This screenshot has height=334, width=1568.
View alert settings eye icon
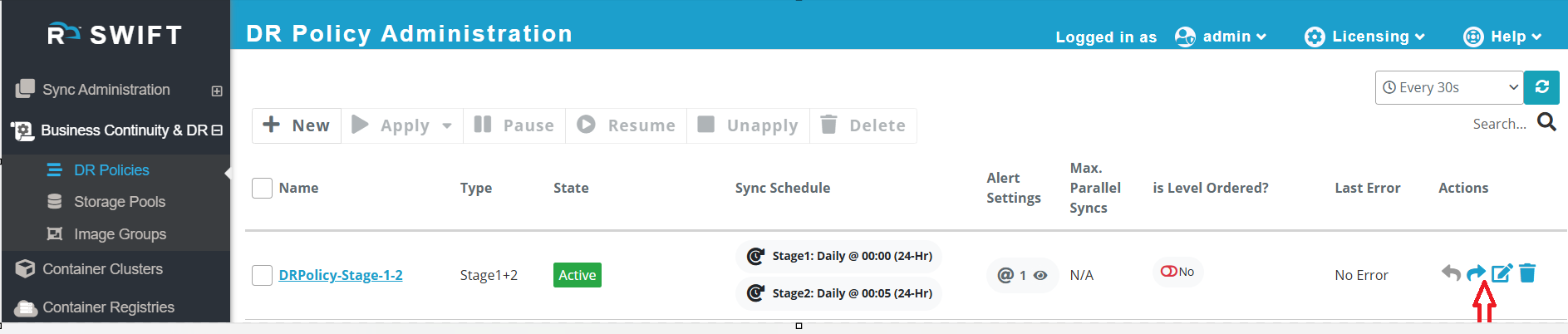click(x=1040, y=275)
